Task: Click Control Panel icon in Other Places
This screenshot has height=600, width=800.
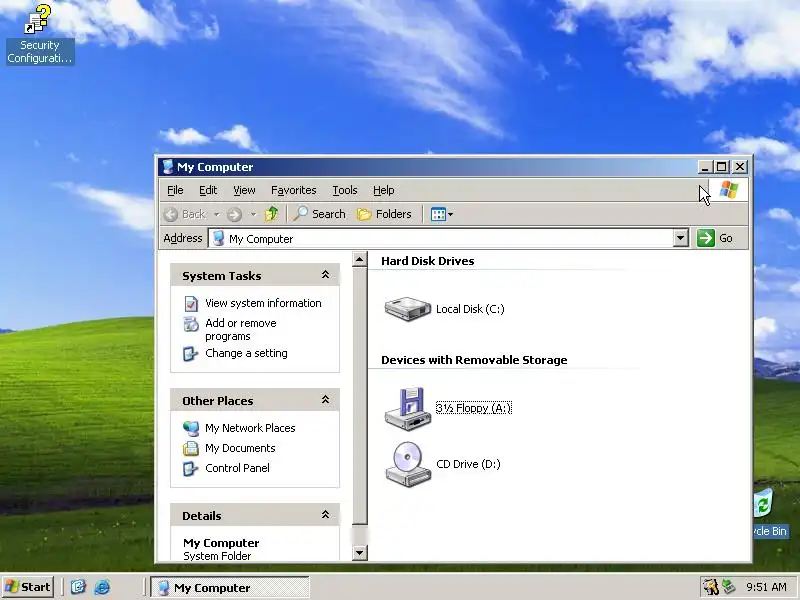Action: coord(190,468)
